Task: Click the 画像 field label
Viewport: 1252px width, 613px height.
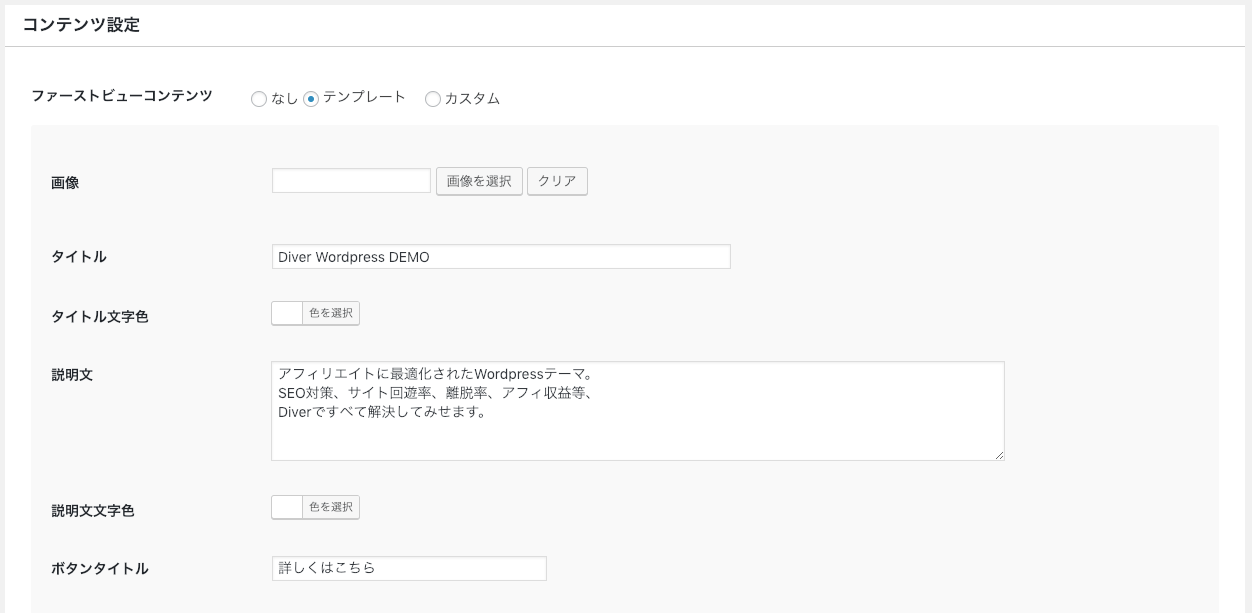Action: coord(65,183)
